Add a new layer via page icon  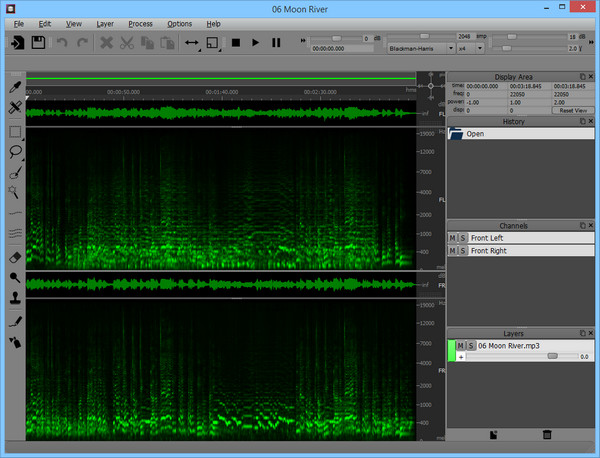[x=494, y=434]
